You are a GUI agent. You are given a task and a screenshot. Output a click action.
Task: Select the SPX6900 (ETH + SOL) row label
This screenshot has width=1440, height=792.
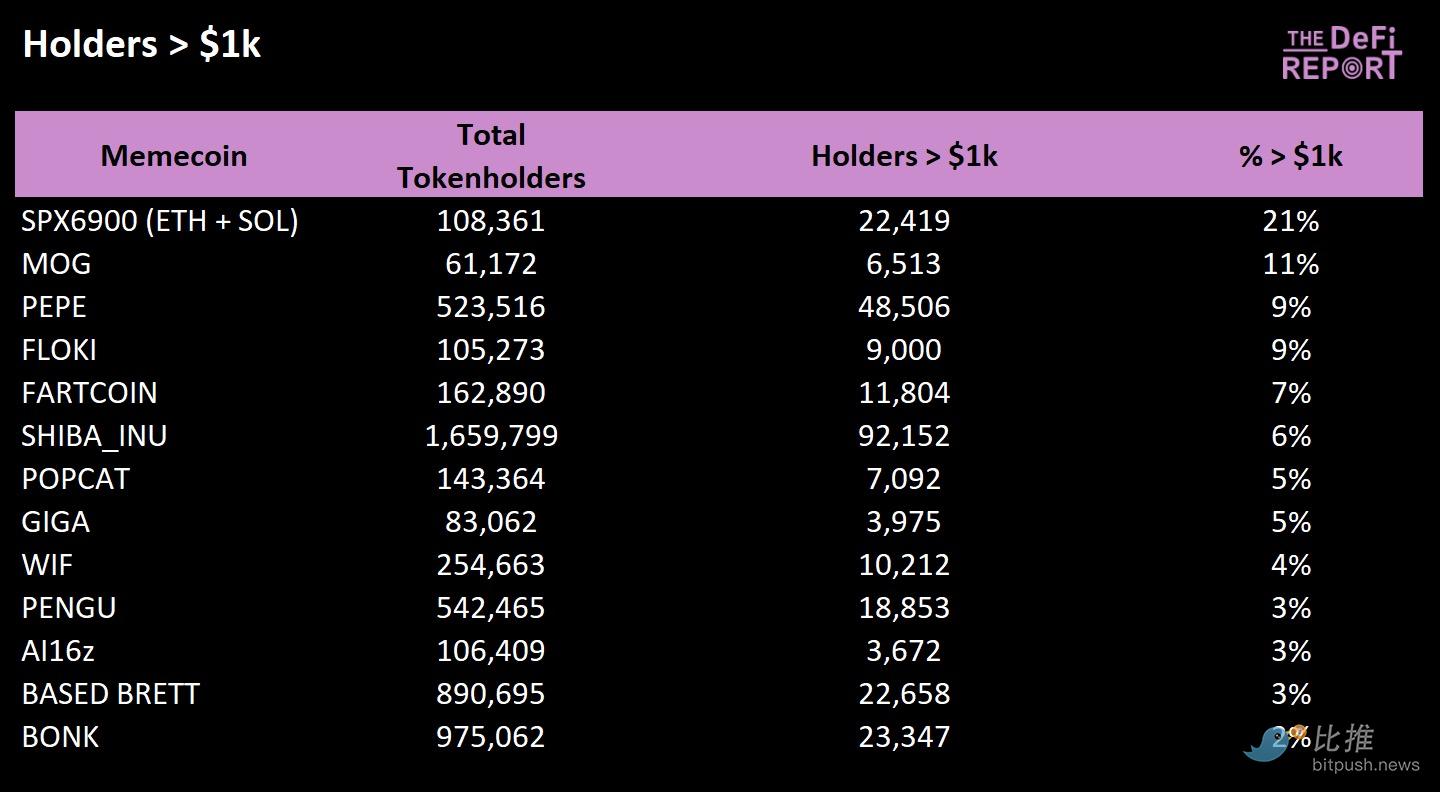[x=160, y=221]
